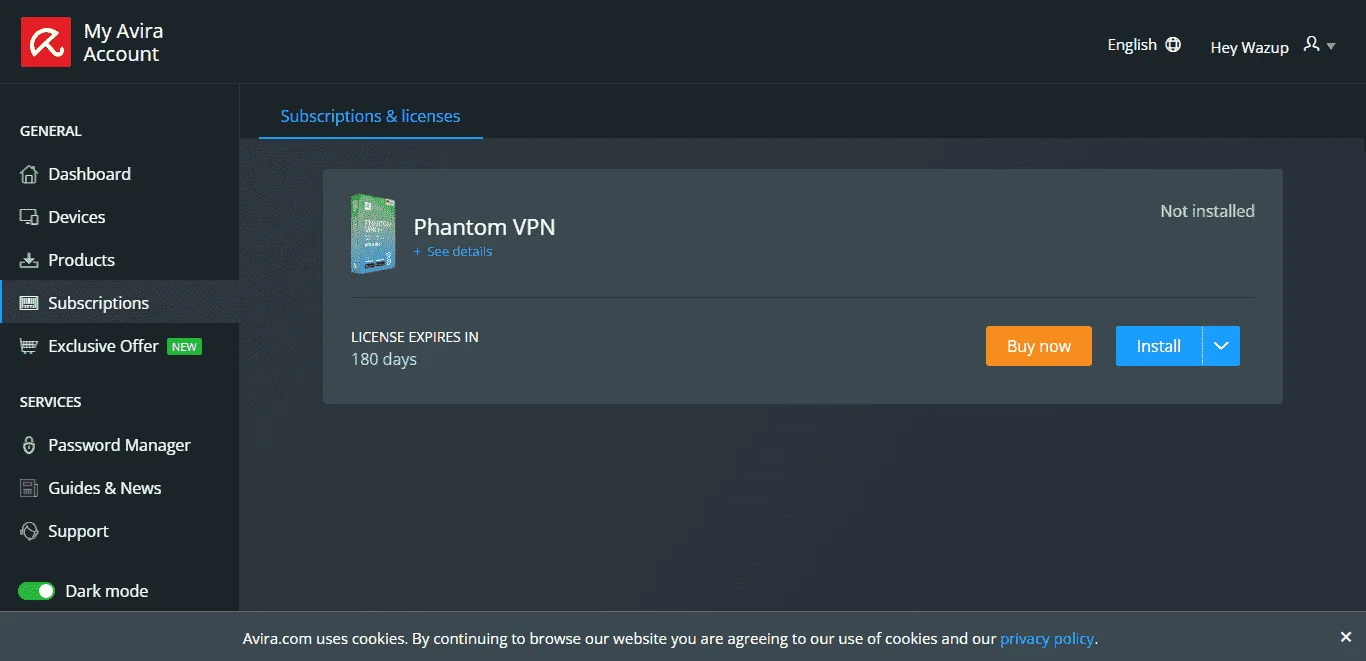This screenshot has height=661, width=1366.
Task: Click the globe icon beside English
Action: 1173,45
